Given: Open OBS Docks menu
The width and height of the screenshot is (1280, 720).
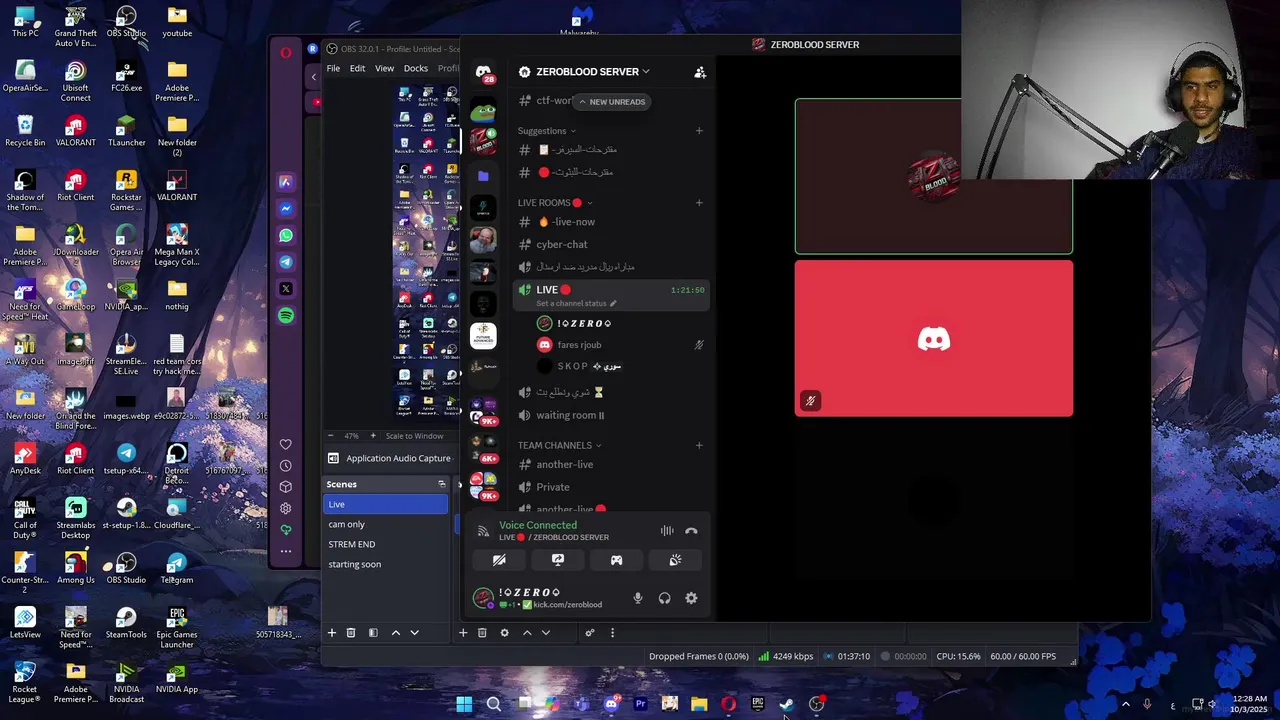Looking at the screenshot, I should pyautogui.click(x=416, y=68).
